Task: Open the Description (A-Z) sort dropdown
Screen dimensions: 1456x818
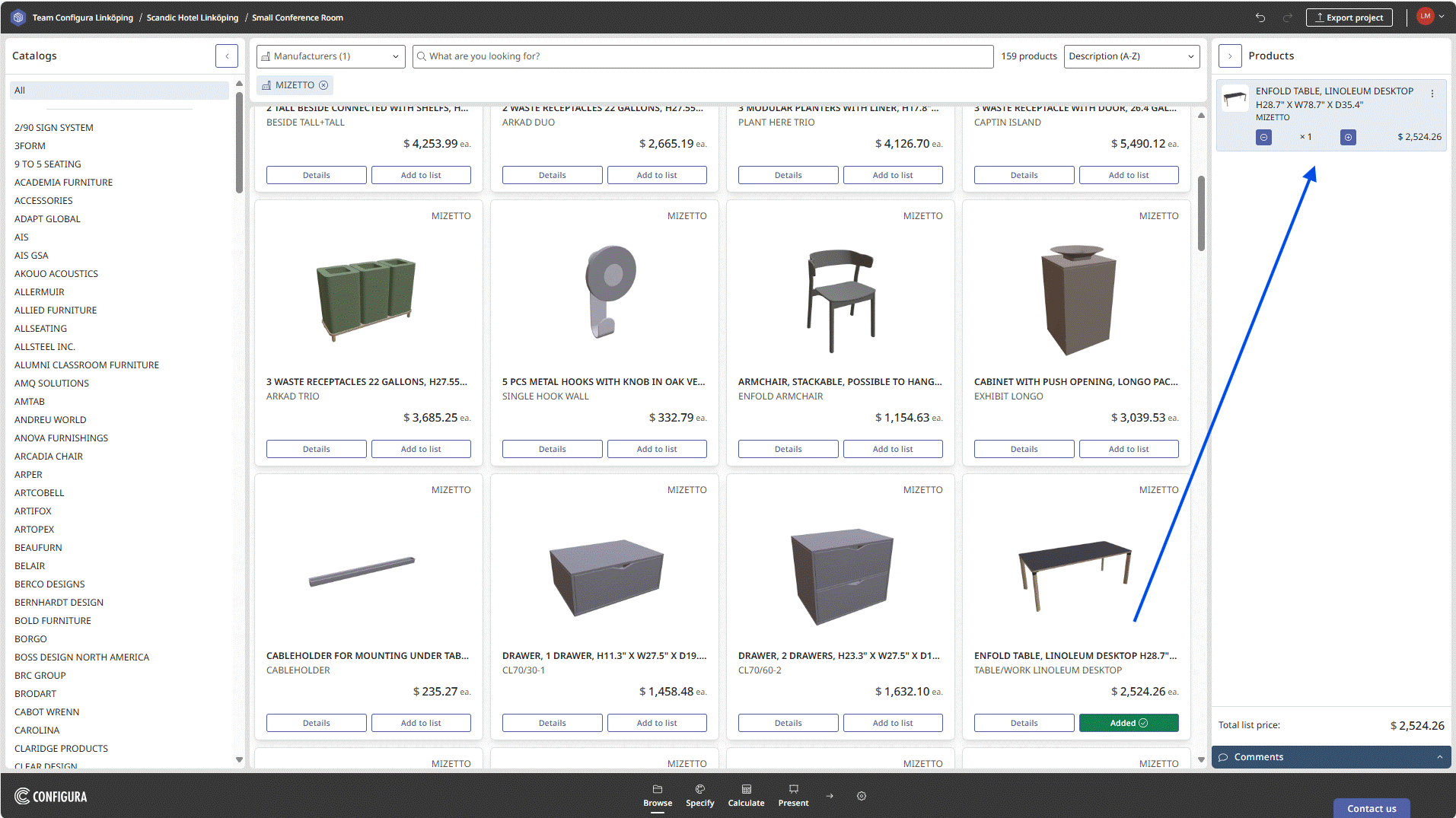Action: click(1132, 56)
